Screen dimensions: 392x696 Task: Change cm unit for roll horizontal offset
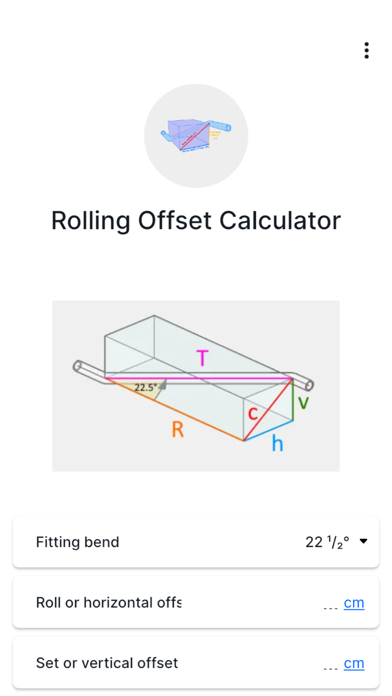pos(354,603)
